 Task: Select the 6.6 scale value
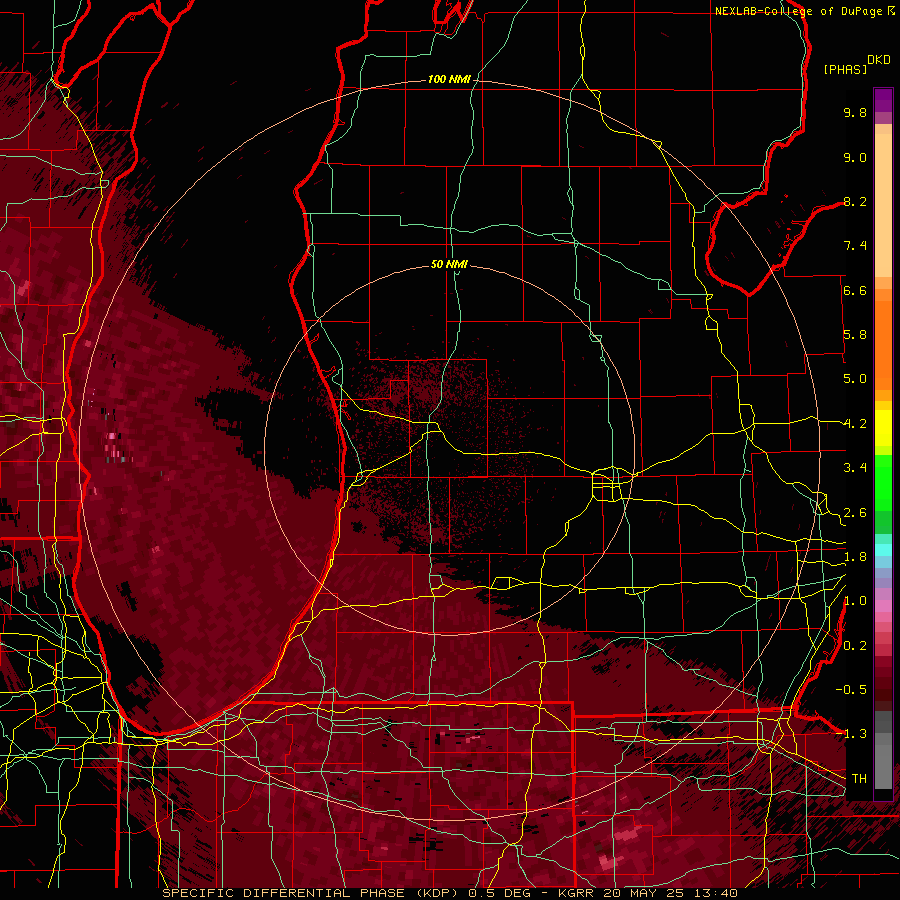(x=855, y=290)
